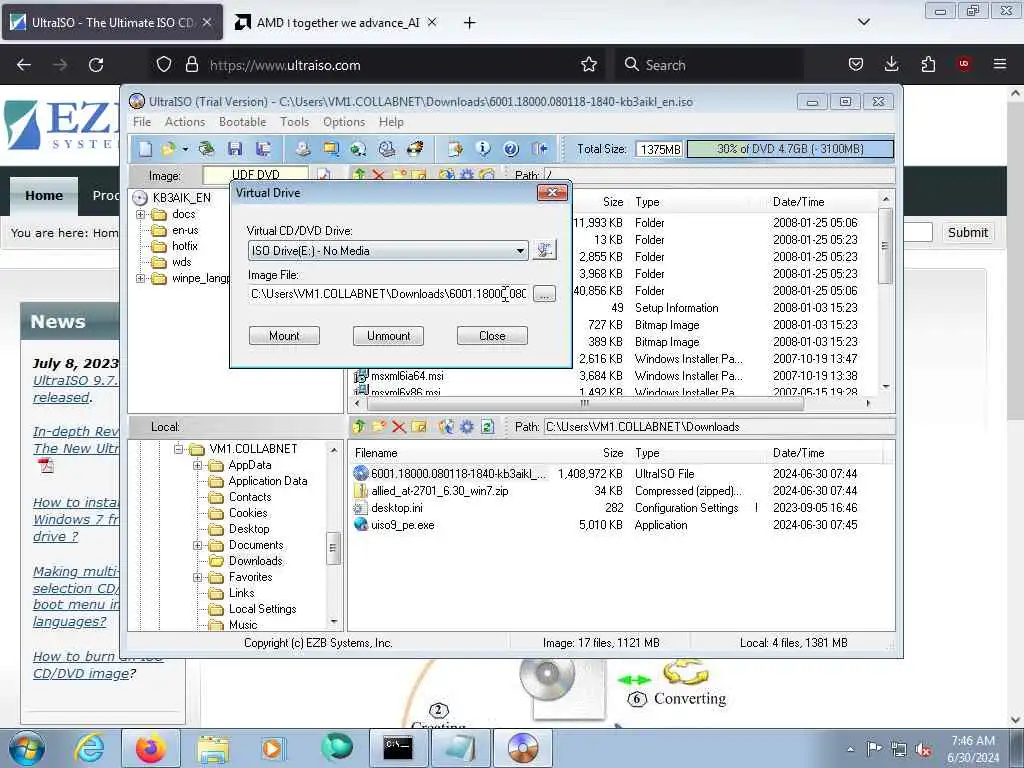Click the Information 'i' toolbar icon
The image size is (1024, 768).
pyautogui.click(x=483, y=150)
